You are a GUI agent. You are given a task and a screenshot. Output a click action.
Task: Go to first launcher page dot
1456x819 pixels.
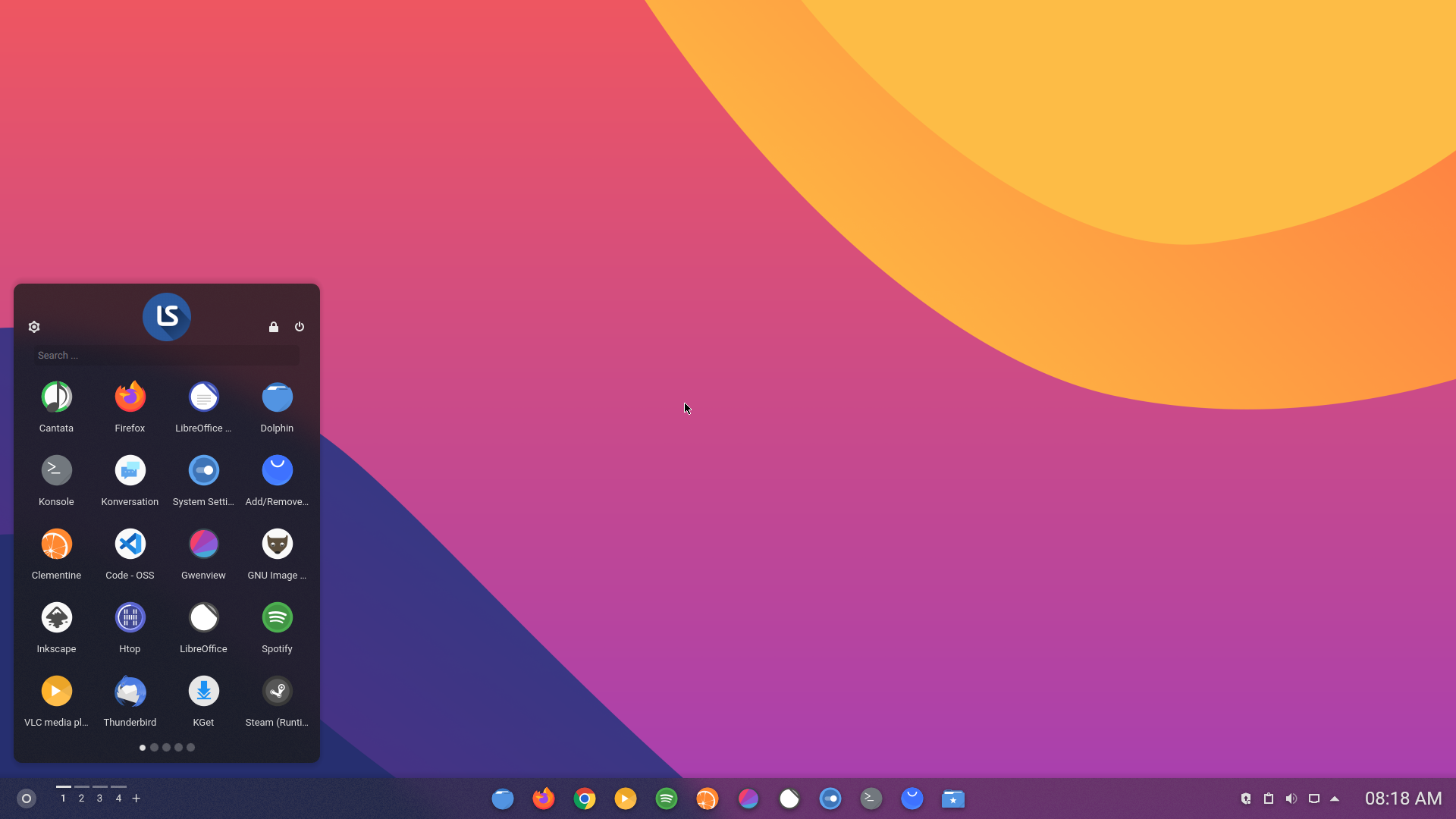[143, 748]
